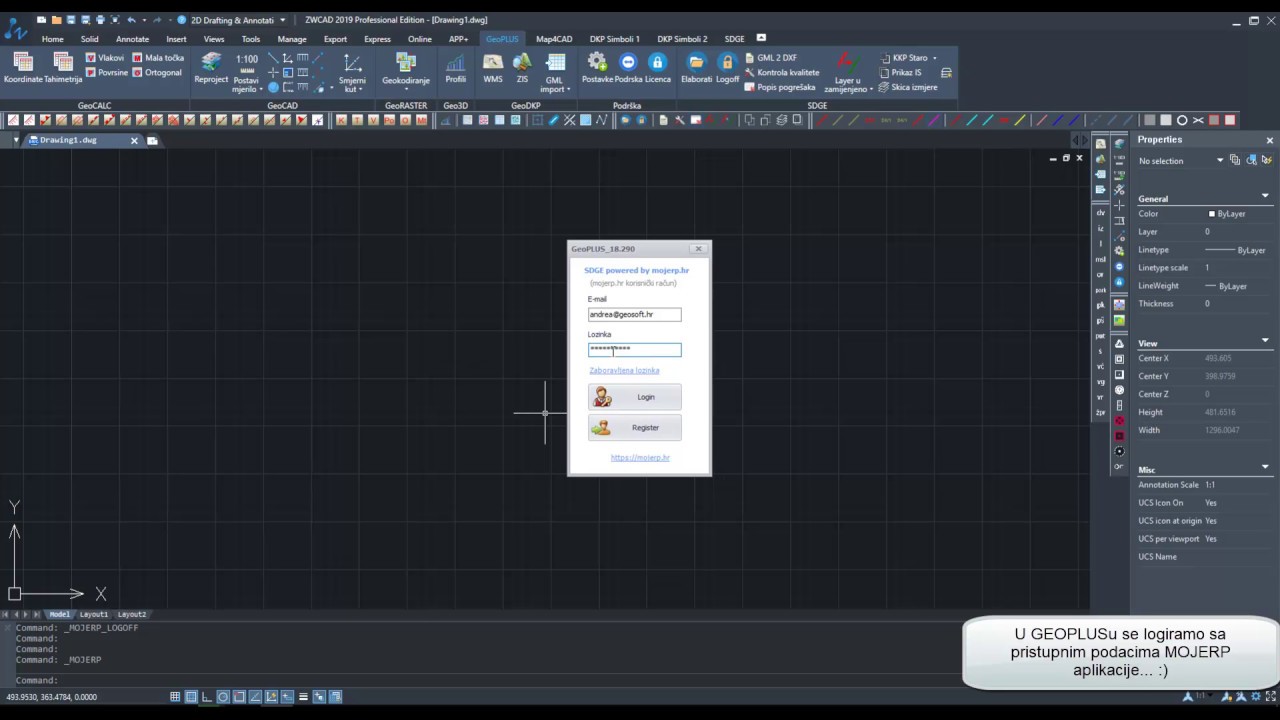
Task: Open the Koordinate tool in GeoCALC
Action: (23, 67)
